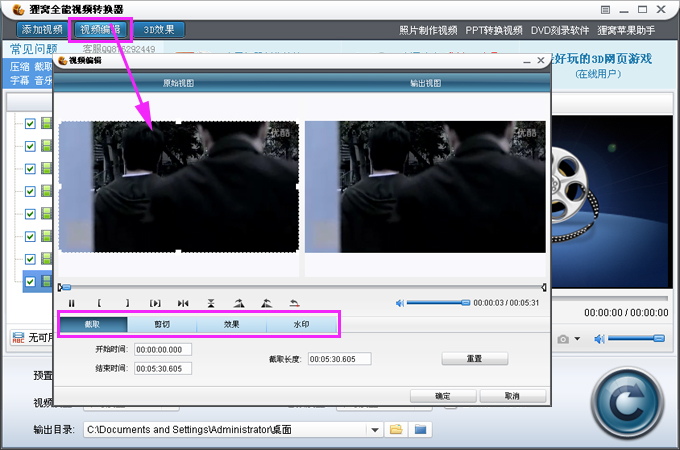
Task: Play the marked segment only
Action: click(155, 303)
